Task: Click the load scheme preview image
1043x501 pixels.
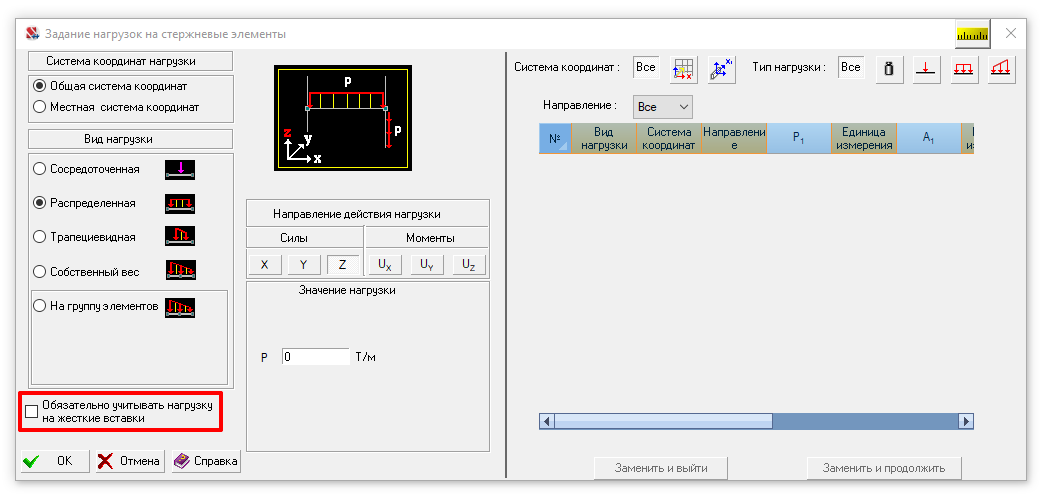Action: pyautogui.click(x=343, y=118)
